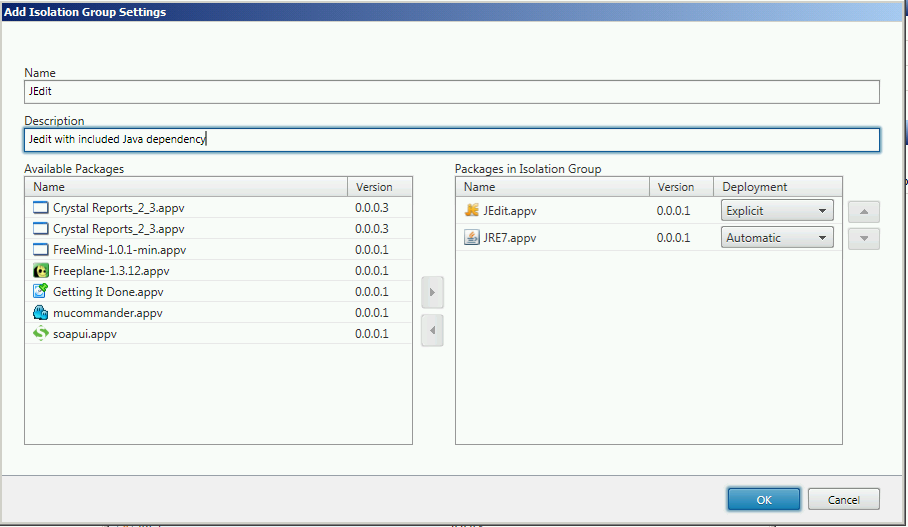Click the Deployment column header
Viewport: 908px width, 527px height.
click(776, 187)
